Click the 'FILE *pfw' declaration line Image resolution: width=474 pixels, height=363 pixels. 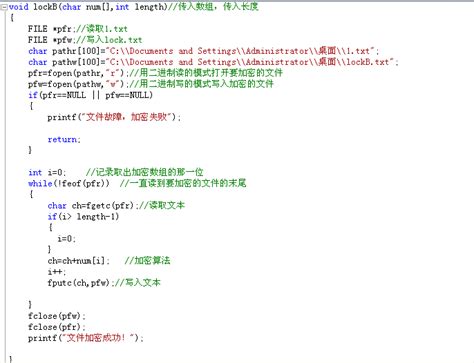[x=85, y=40]
